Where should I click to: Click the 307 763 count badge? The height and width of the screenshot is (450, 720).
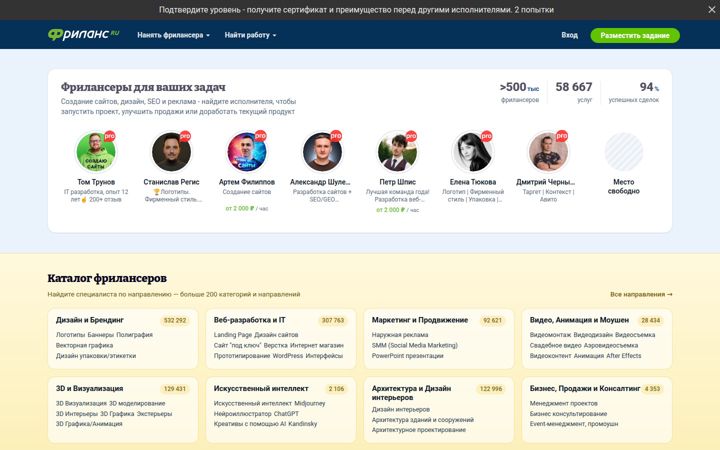pyautogui.click(x=333, y=321)
